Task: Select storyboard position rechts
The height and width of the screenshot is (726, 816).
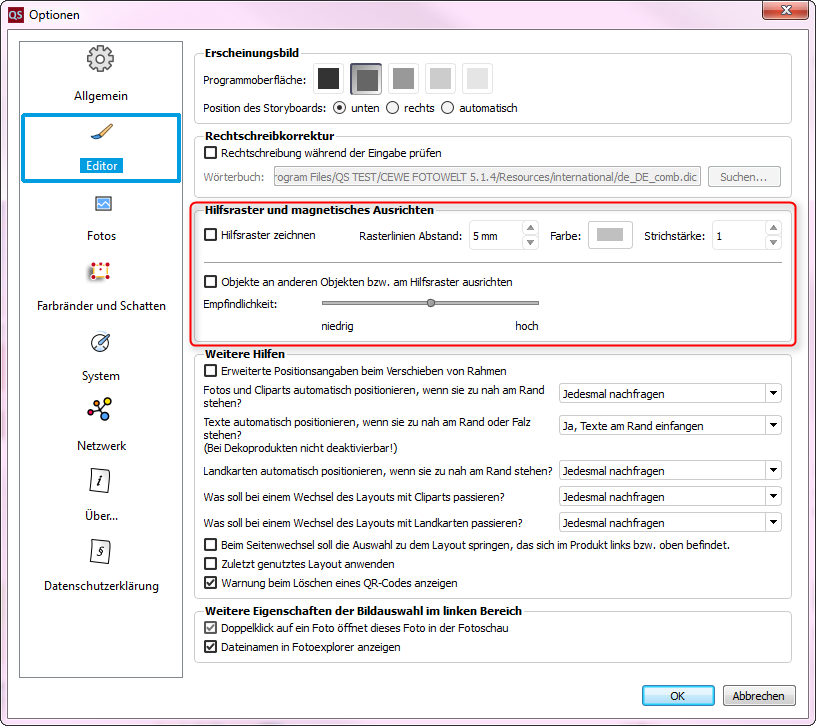Action: click(392, 108)
